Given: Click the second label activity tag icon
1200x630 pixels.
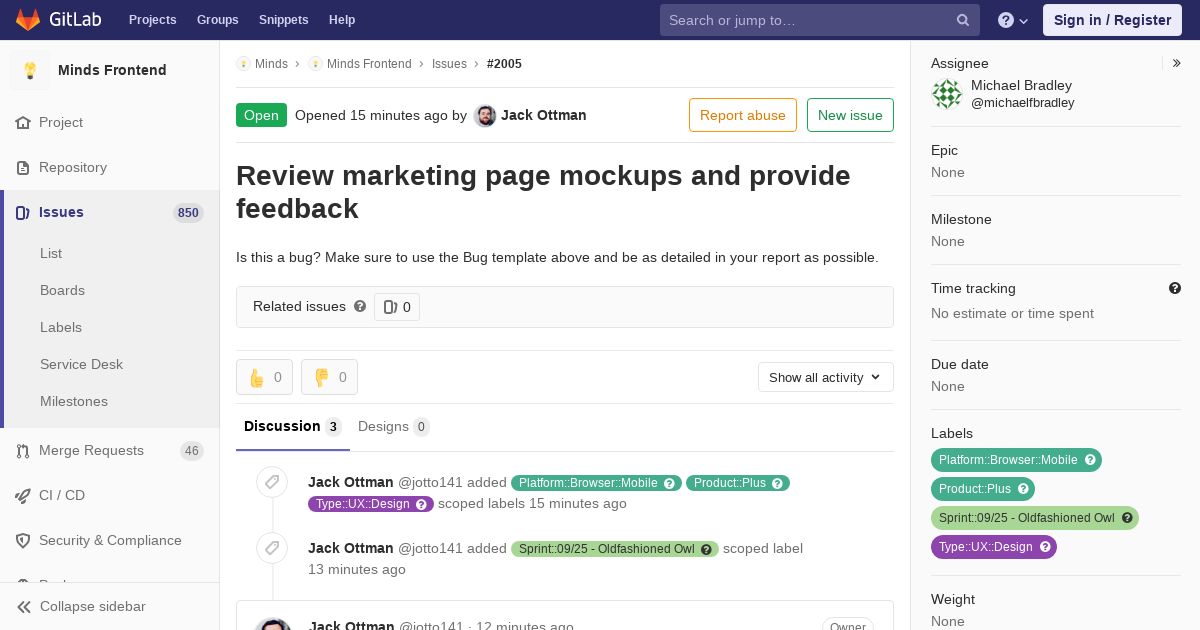Looking at the screenshot, I should click(x=272, y=547).
